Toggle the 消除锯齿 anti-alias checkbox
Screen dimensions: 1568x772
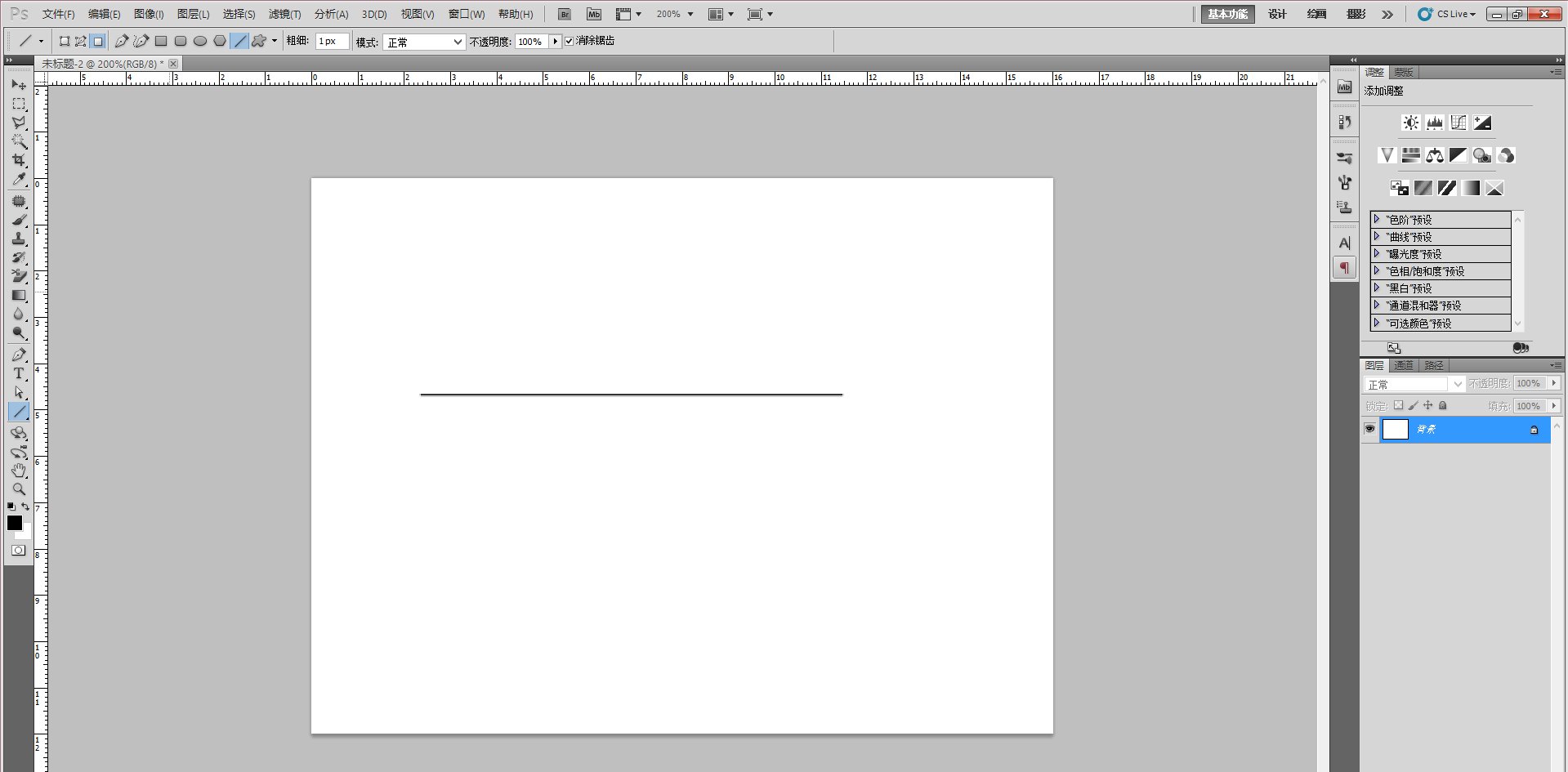pyautogui.click(x=570, y=41)
